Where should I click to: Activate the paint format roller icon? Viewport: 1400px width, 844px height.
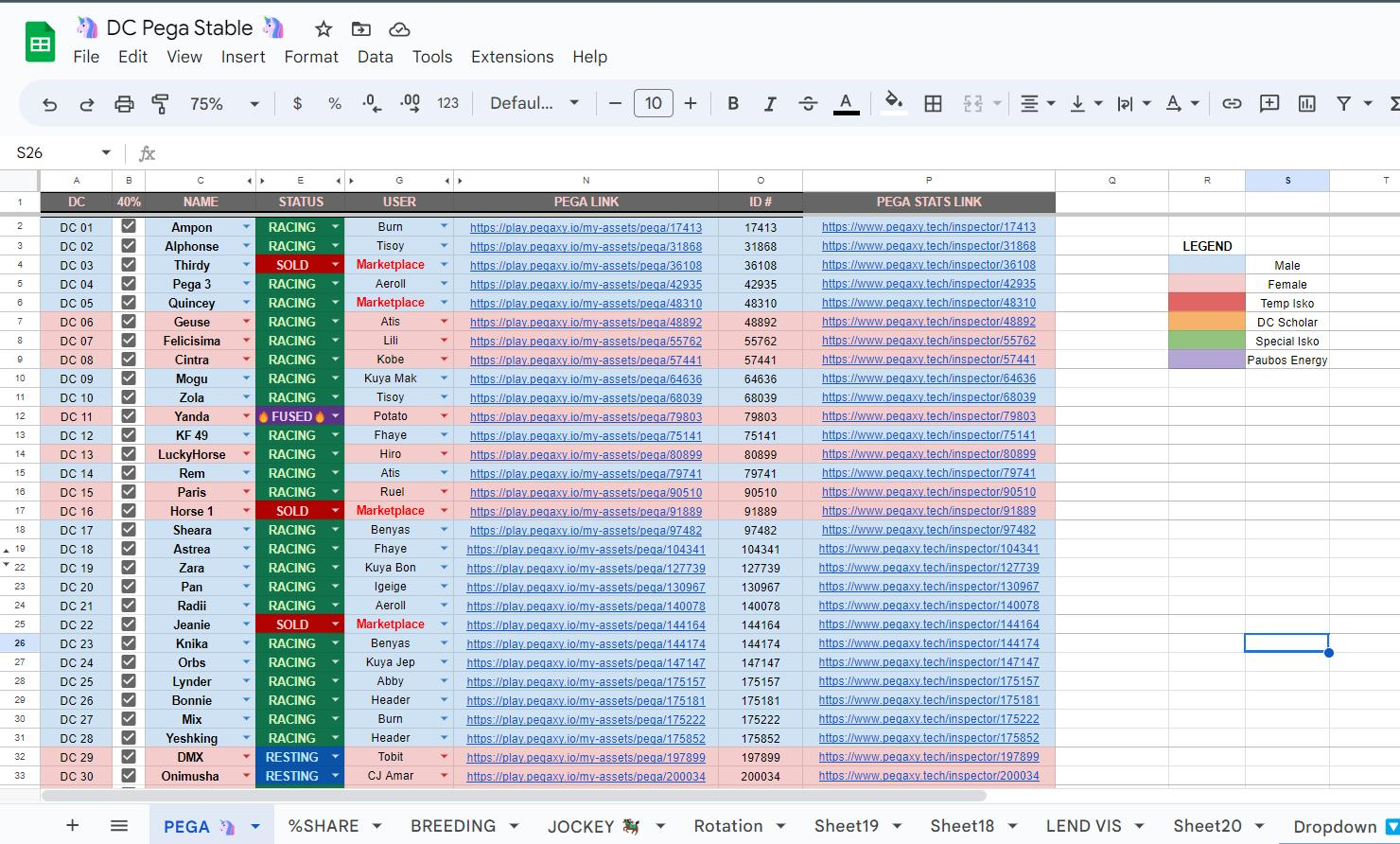coord(161,104)
